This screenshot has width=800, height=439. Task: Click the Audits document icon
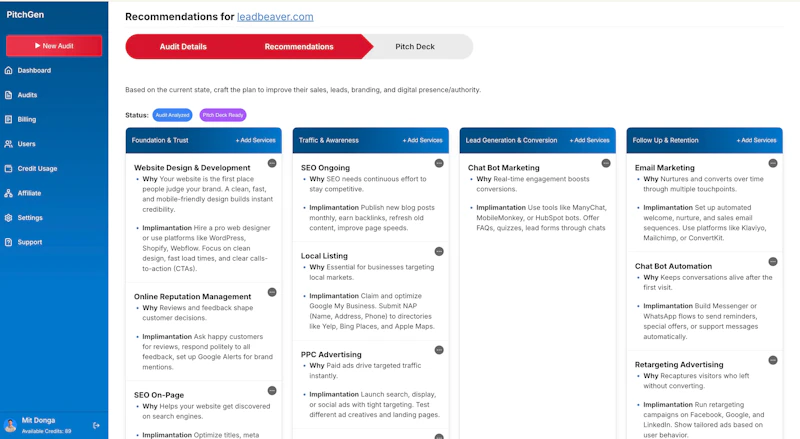tap(8, 95)
